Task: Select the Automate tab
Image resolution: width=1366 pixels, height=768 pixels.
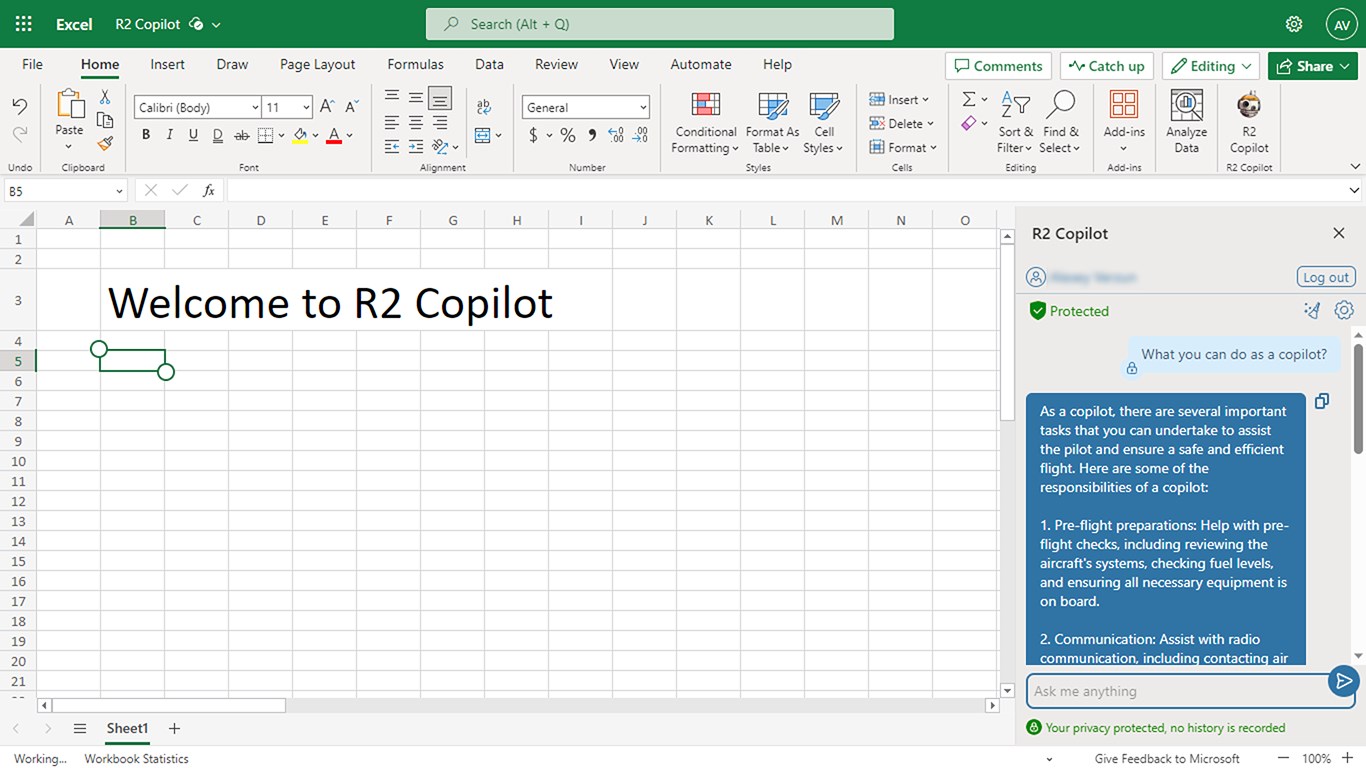Action: tap(700, 64)
